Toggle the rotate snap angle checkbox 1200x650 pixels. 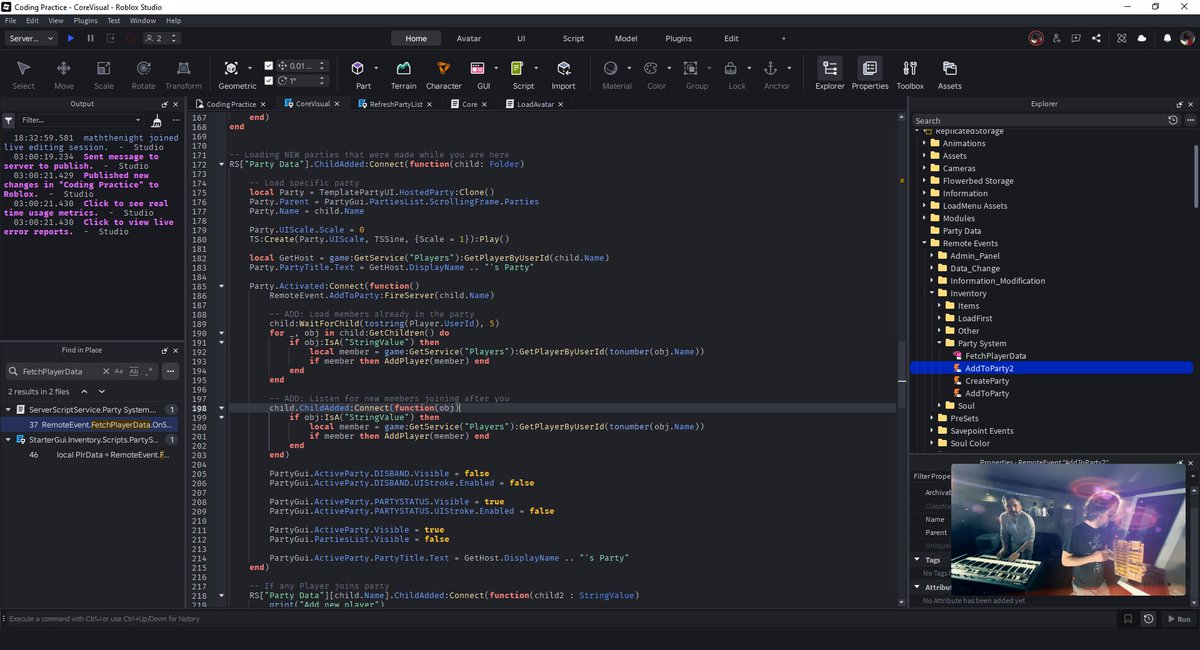tap(268, 80)
